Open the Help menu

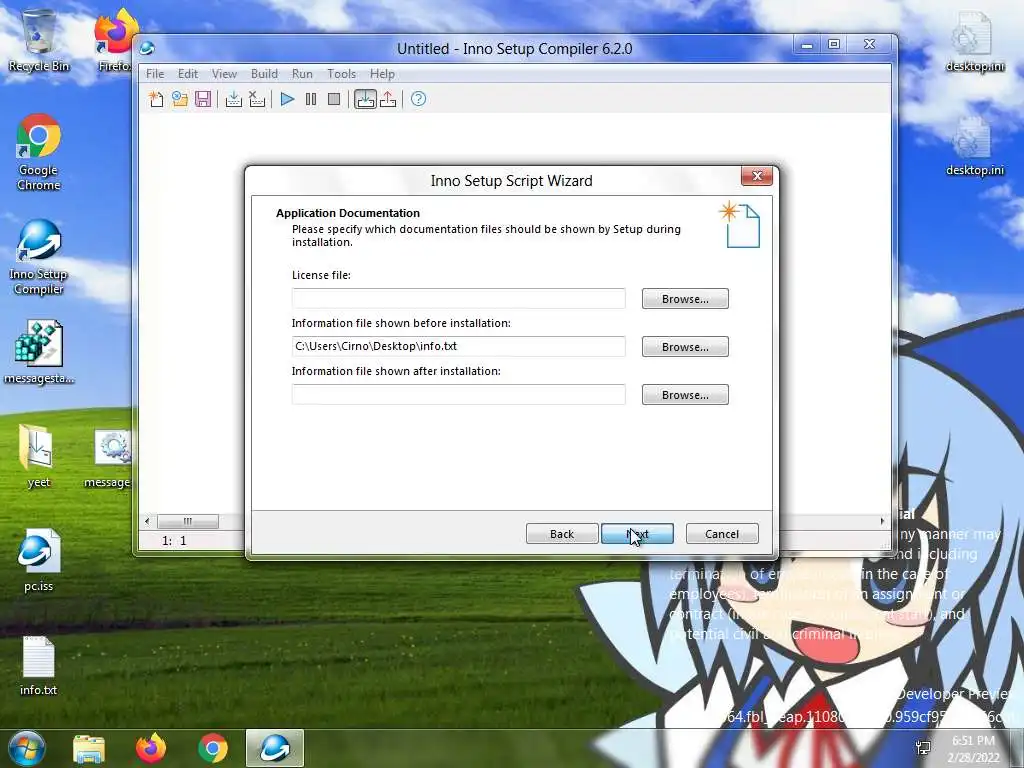point(382,74)
